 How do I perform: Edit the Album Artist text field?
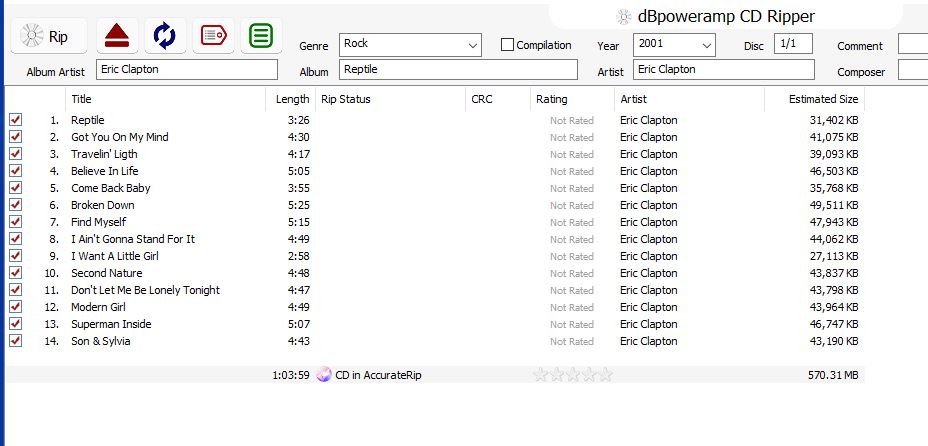point(186,70)
